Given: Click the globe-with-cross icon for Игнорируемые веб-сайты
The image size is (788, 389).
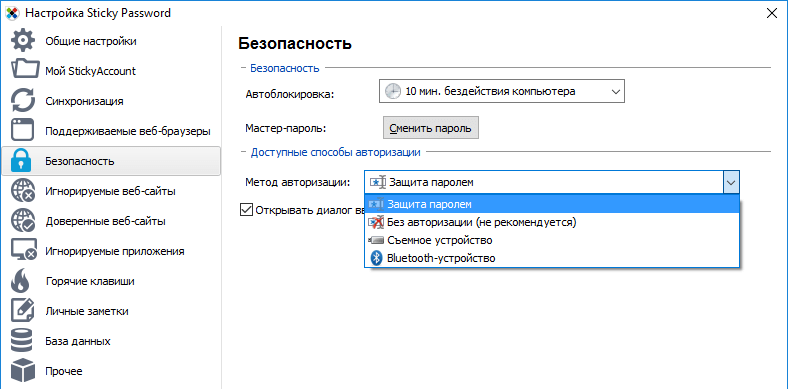Looking at the screenshot, I should [x=23, y=191].
